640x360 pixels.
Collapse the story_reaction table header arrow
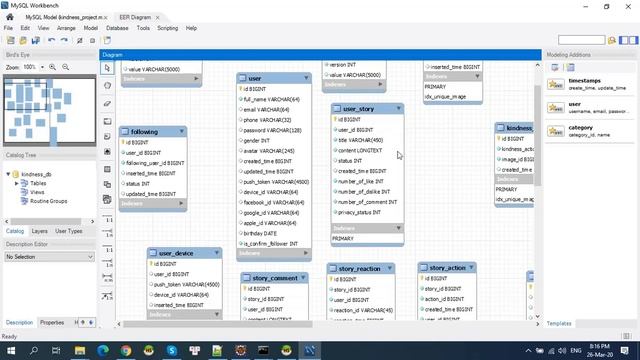pos(390,268)
